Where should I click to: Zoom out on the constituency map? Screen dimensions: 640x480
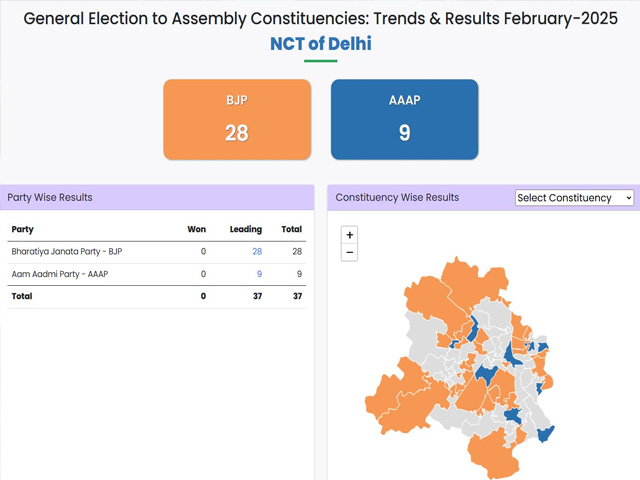[x=350, y=253]
